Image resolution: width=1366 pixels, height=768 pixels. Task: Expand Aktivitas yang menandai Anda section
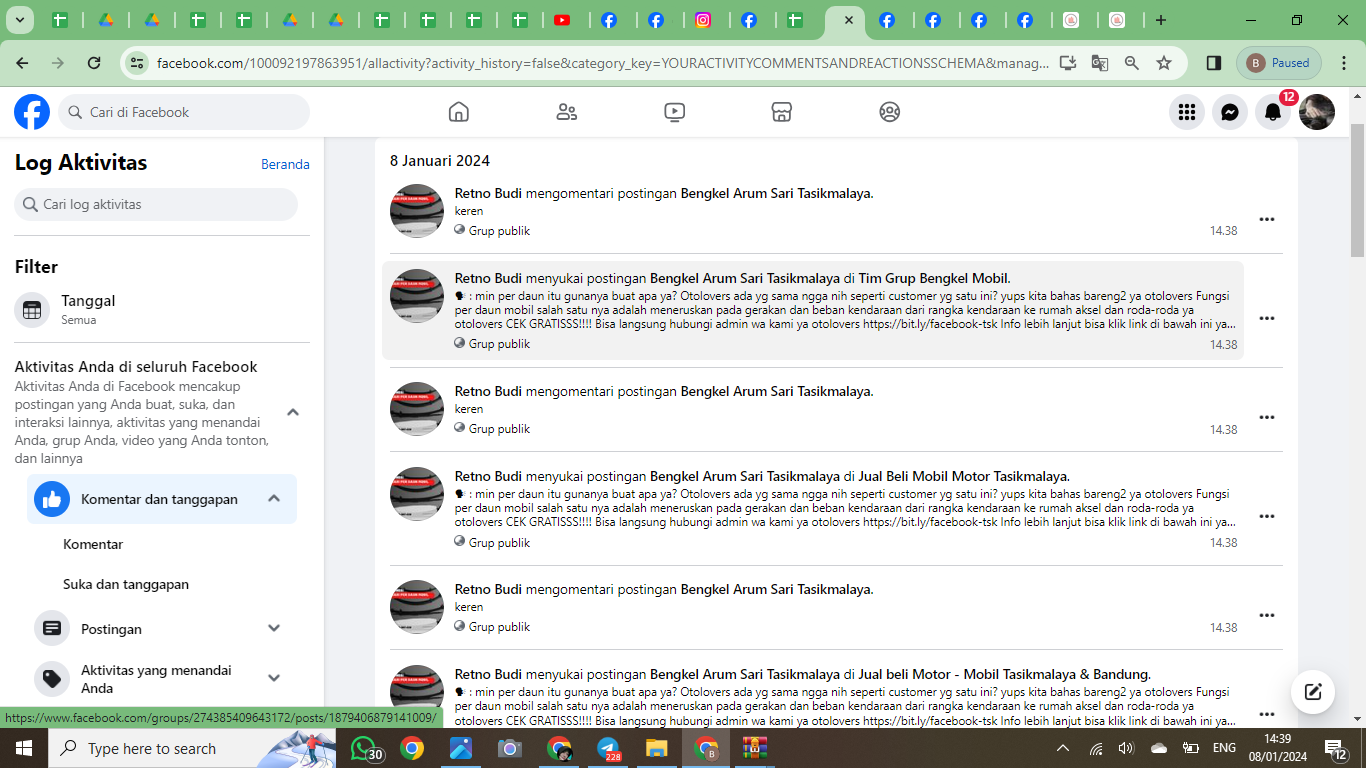point(274,678)
